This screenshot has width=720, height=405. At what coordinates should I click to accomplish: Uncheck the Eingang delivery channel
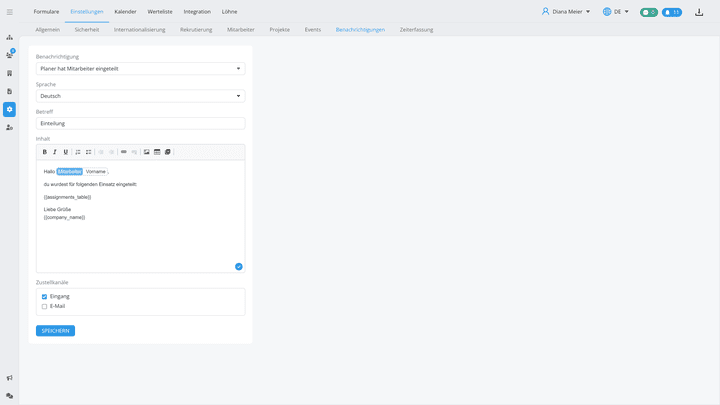pyautogui.click(x=45, y=297)
